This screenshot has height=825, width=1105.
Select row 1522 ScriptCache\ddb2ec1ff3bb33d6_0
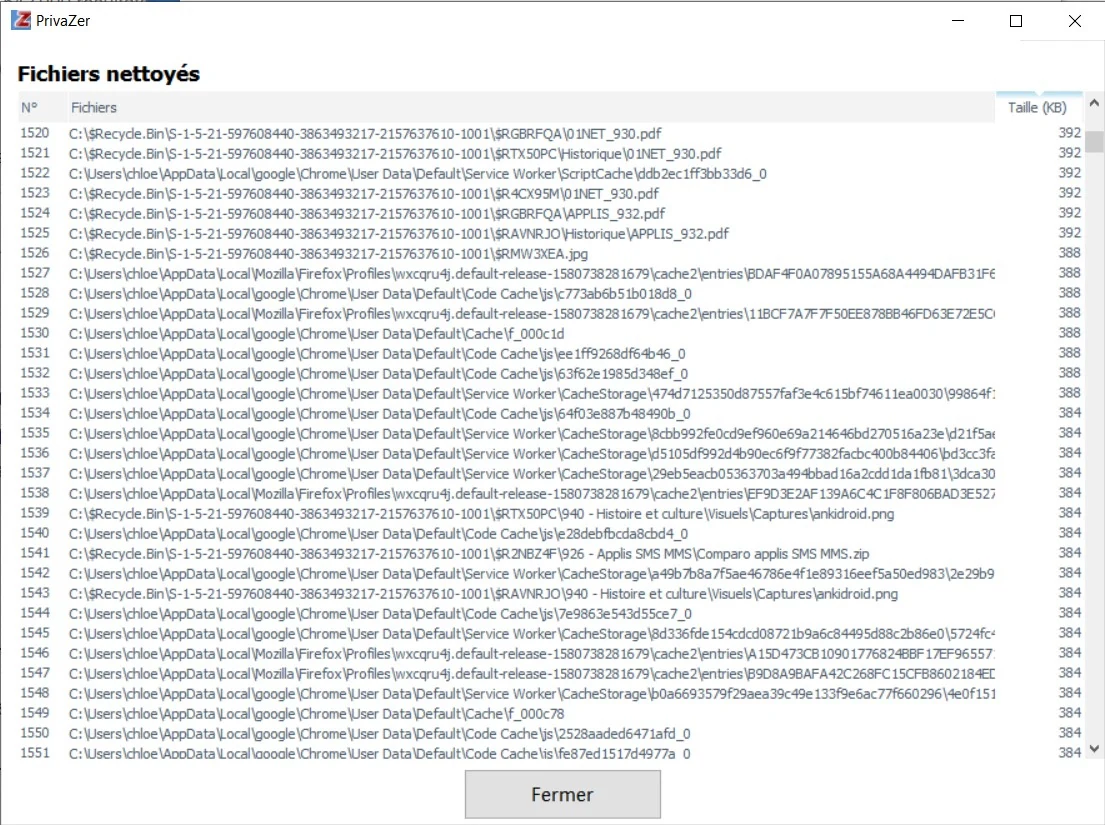[550, 173]
